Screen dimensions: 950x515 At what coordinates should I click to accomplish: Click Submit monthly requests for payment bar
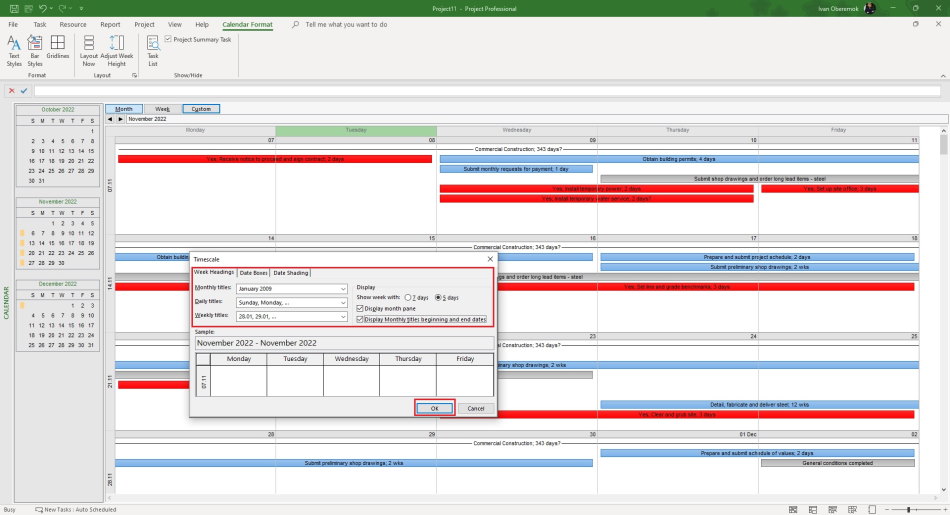pos(516,169)
